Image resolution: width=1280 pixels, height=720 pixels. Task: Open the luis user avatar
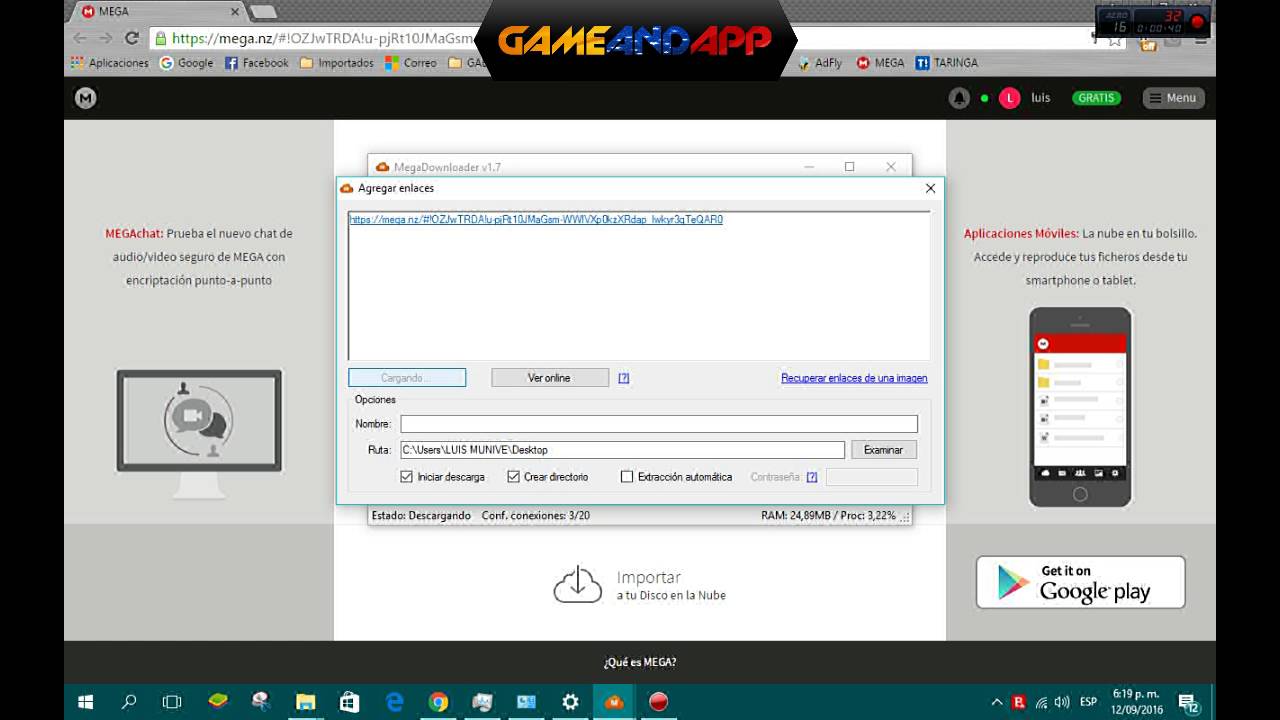point(1010,98)
